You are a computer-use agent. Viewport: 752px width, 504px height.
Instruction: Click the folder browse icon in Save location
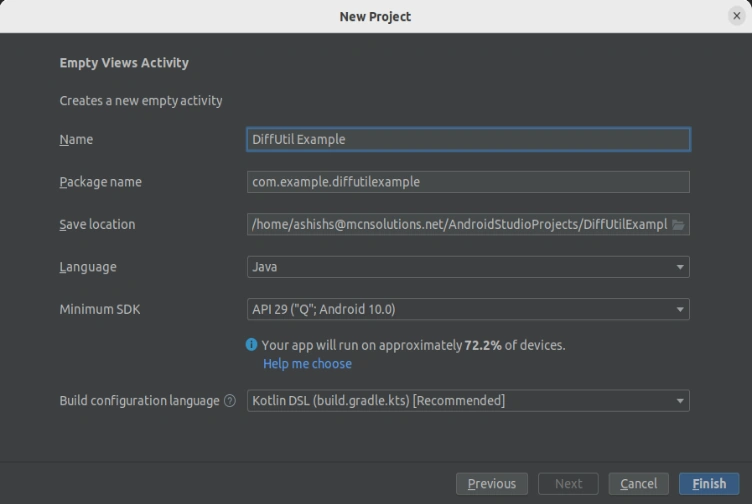pos(678,224)
